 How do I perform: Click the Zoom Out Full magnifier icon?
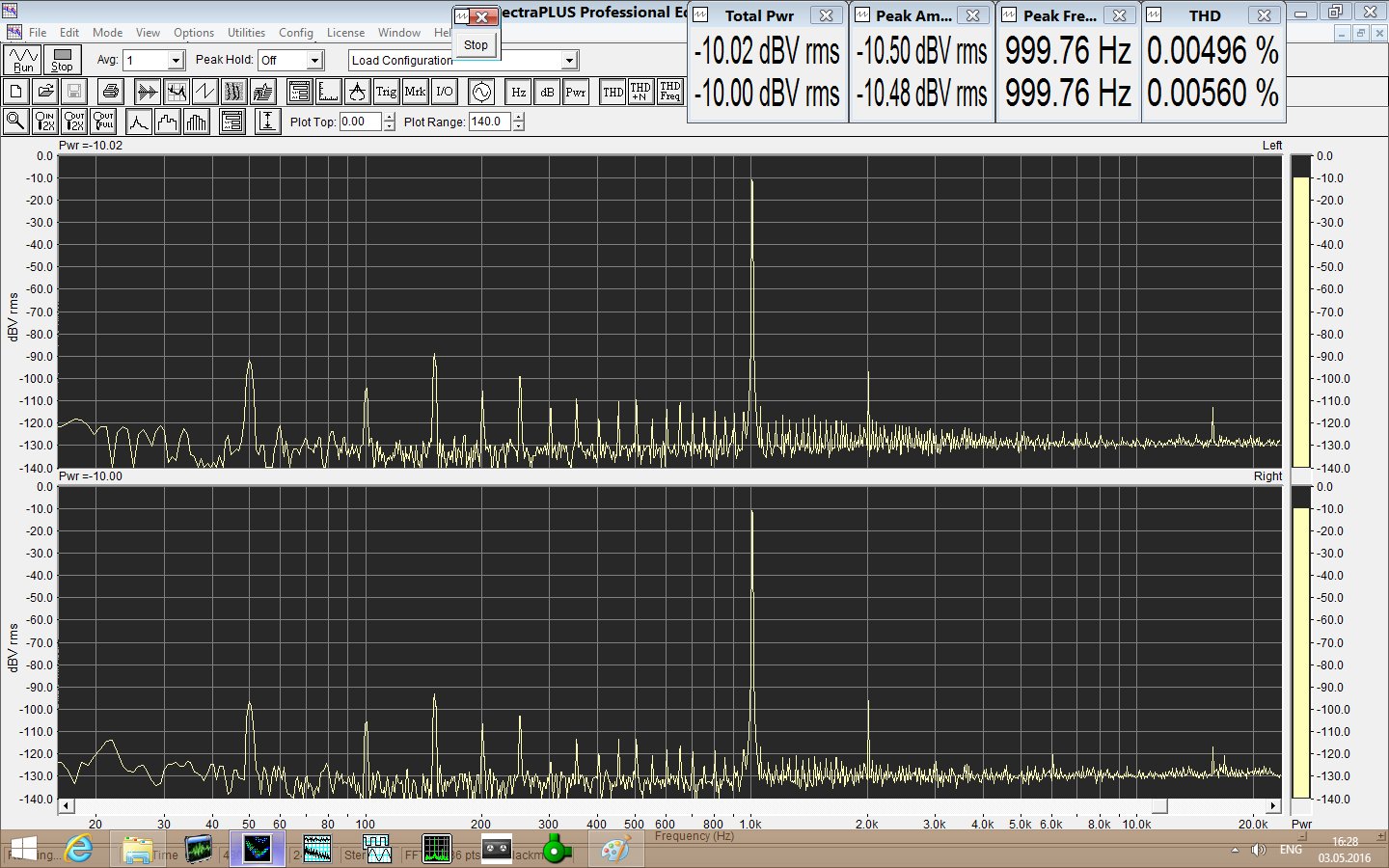[103, 122]
